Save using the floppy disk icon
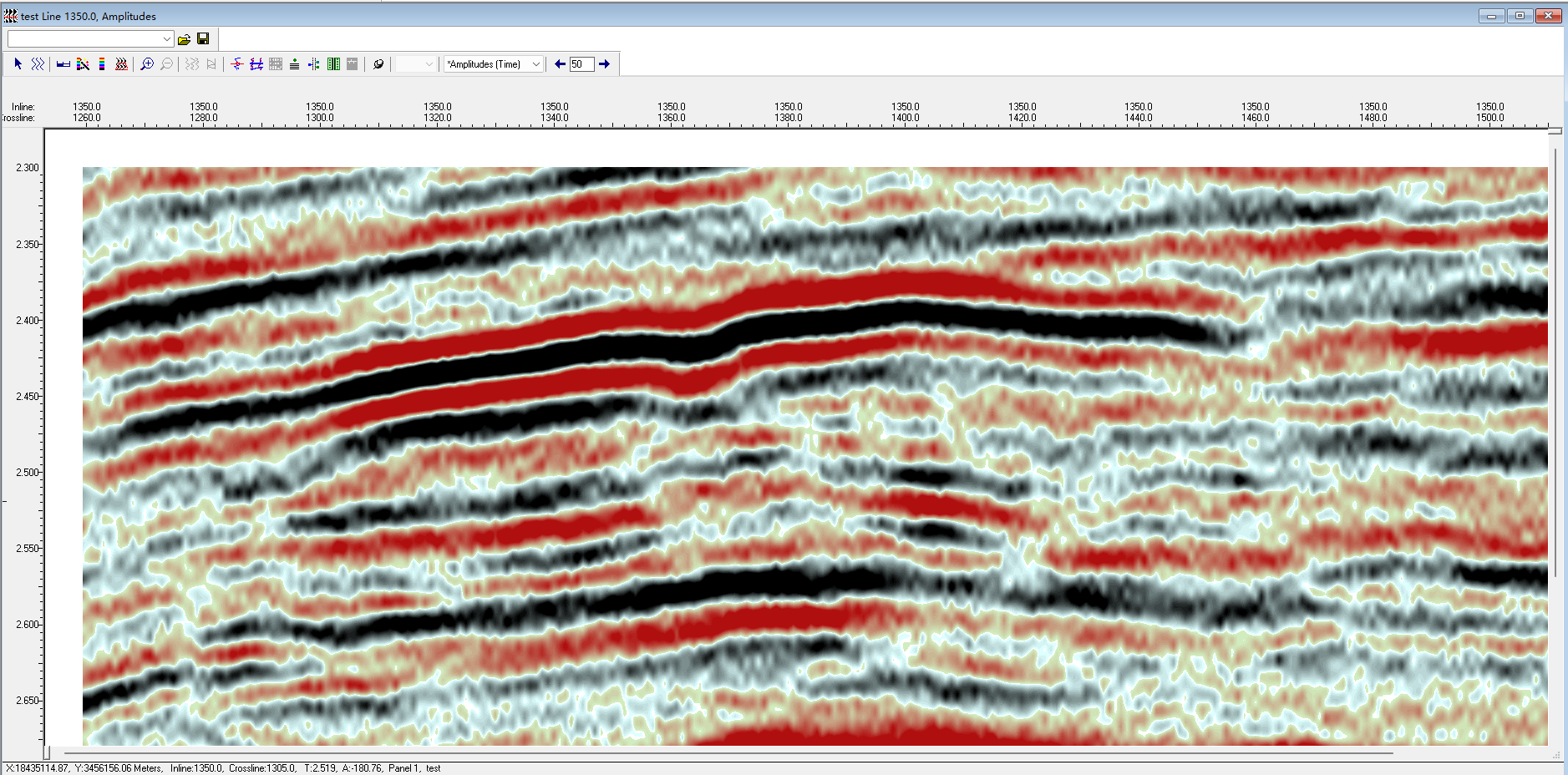The width and height of the screenshot is (1568, 775). [203, 38]
